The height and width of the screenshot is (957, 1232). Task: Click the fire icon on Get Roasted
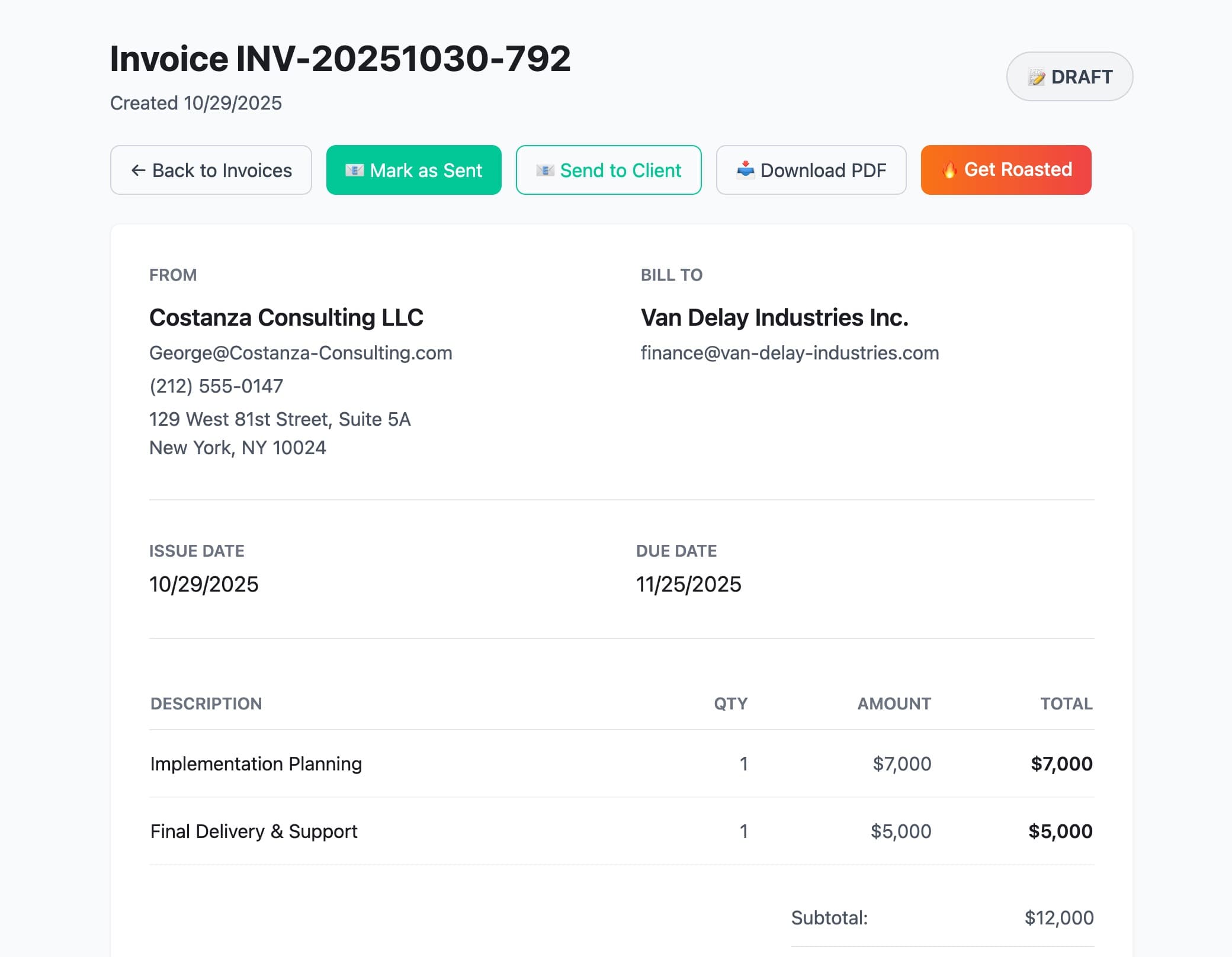[951, 170]
